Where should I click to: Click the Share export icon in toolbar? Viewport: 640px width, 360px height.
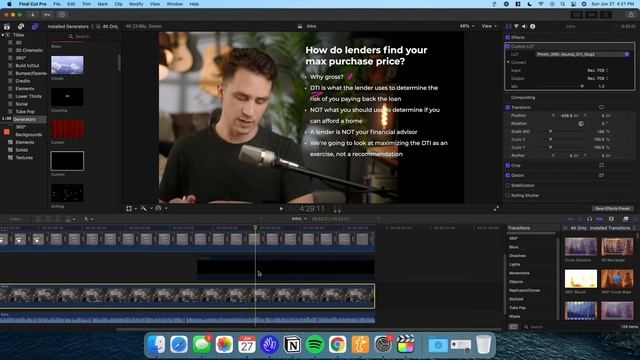(631, 14)
